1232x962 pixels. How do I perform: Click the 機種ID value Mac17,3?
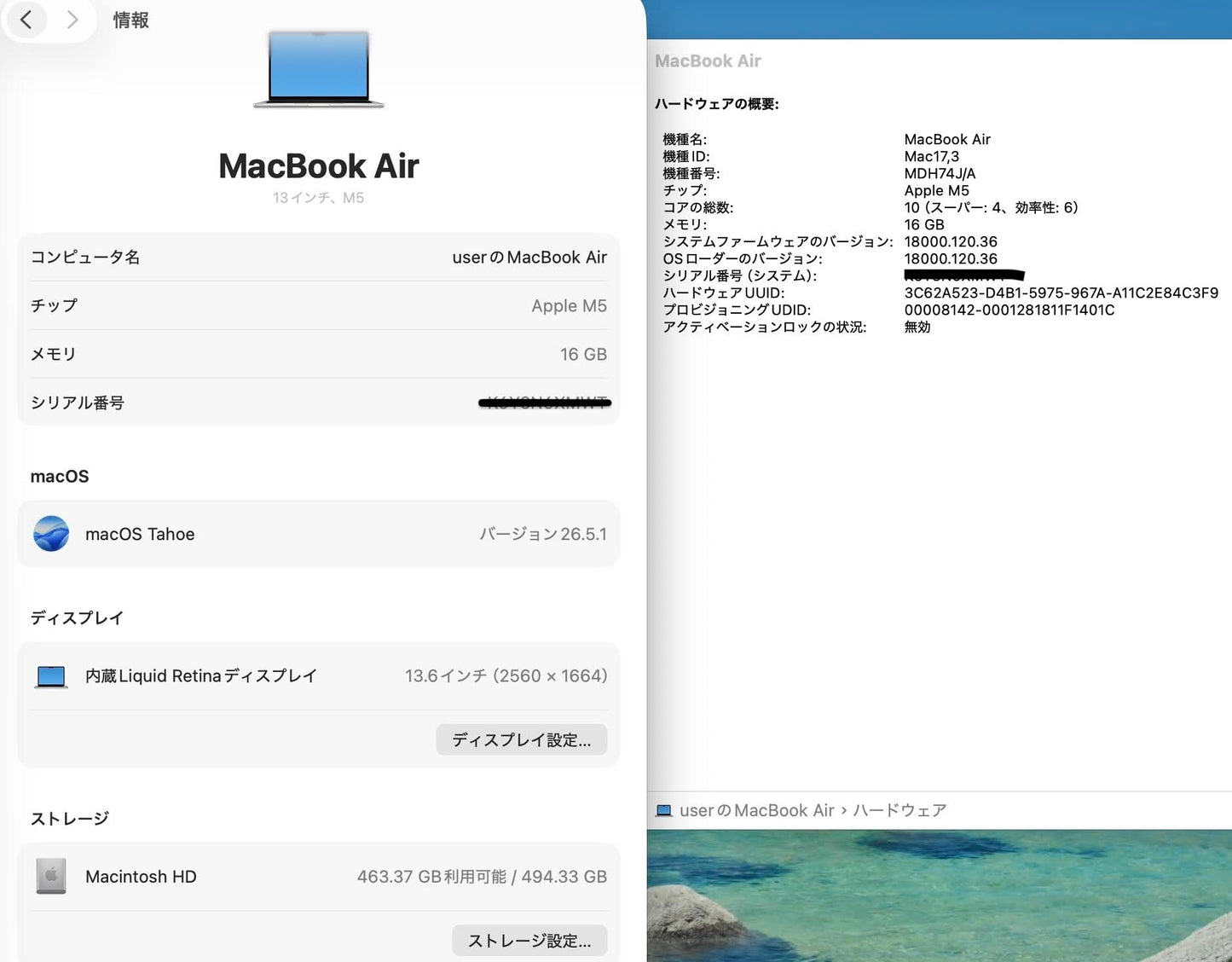tap(932, 157)
